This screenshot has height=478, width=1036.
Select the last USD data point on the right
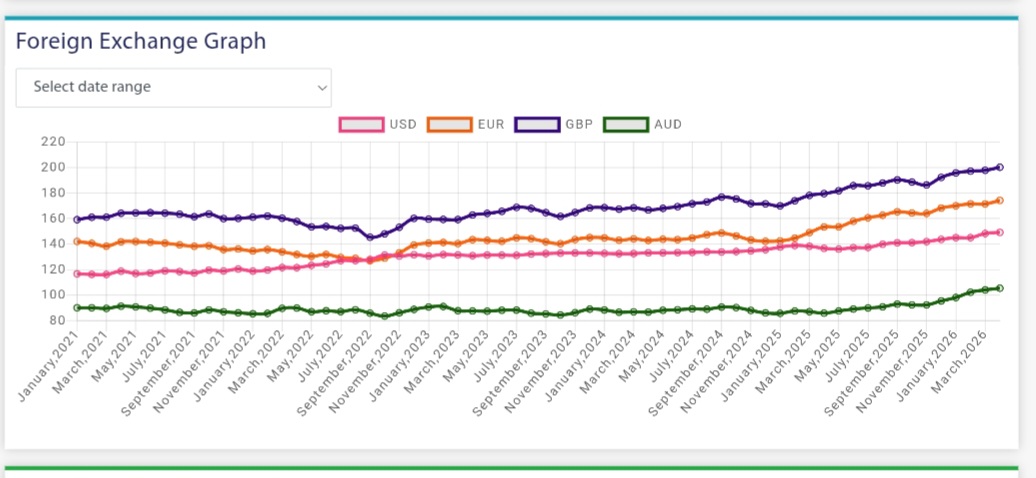point(1000,232)
